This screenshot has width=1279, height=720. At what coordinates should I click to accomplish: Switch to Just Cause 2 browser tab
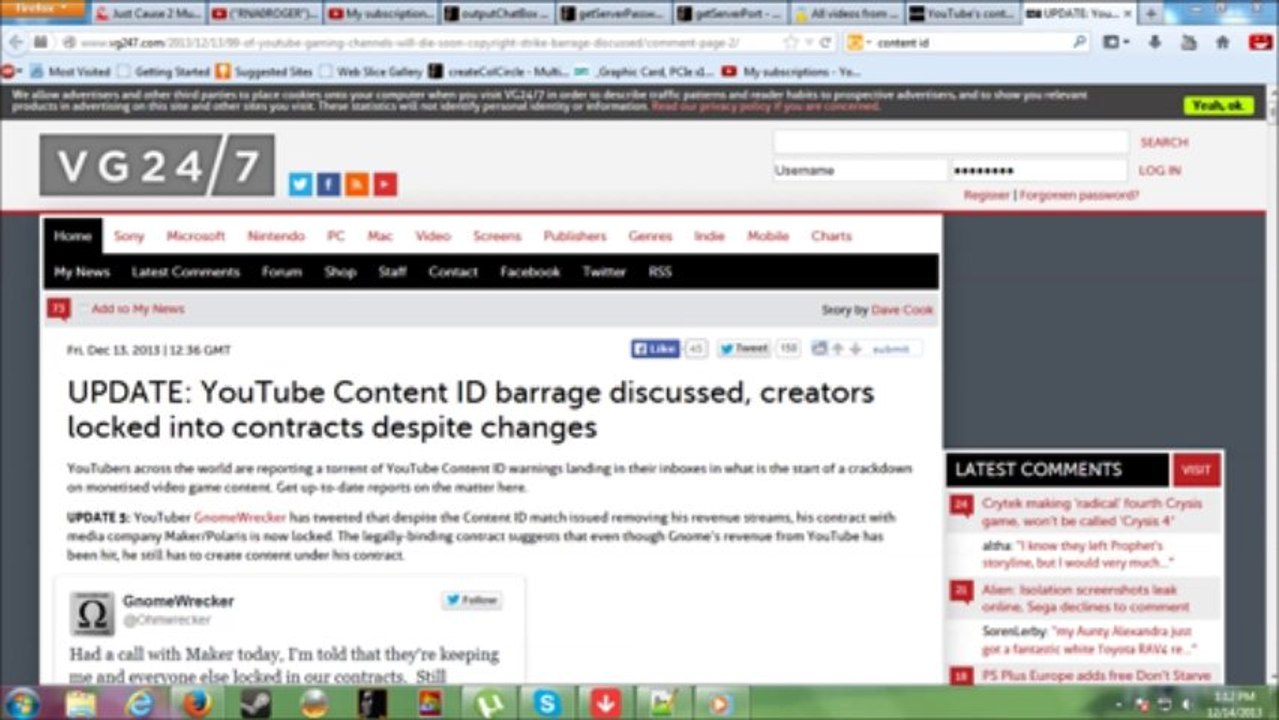(x=148, y=14)
